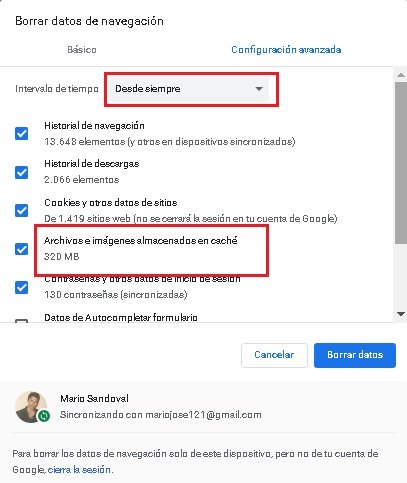The height and width of the screenshot is (483, 407).
Task: Uncheck Archivos e imágenes almacenados en caché
Action: click(22, 249)
